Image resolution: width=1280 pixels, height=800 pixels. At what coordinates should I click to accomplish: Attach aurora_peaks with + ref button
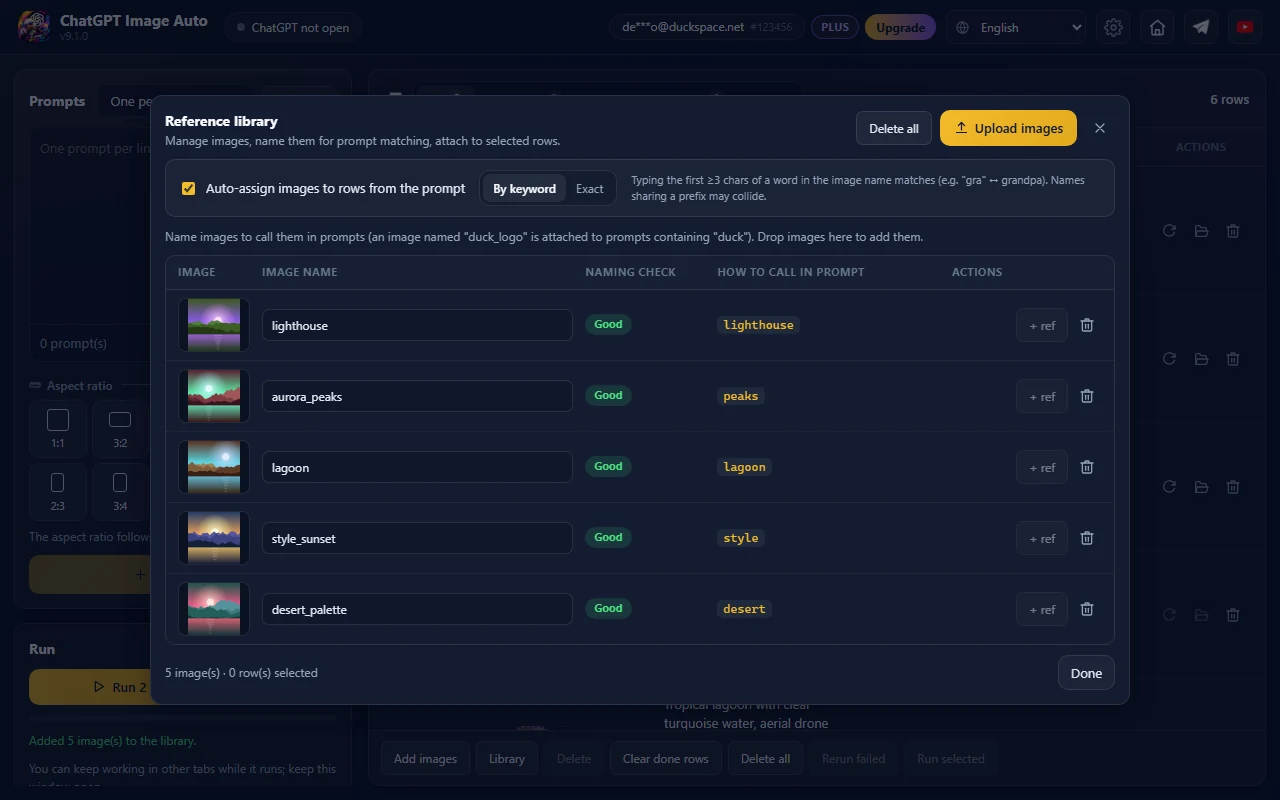[x=1042, y=396]
